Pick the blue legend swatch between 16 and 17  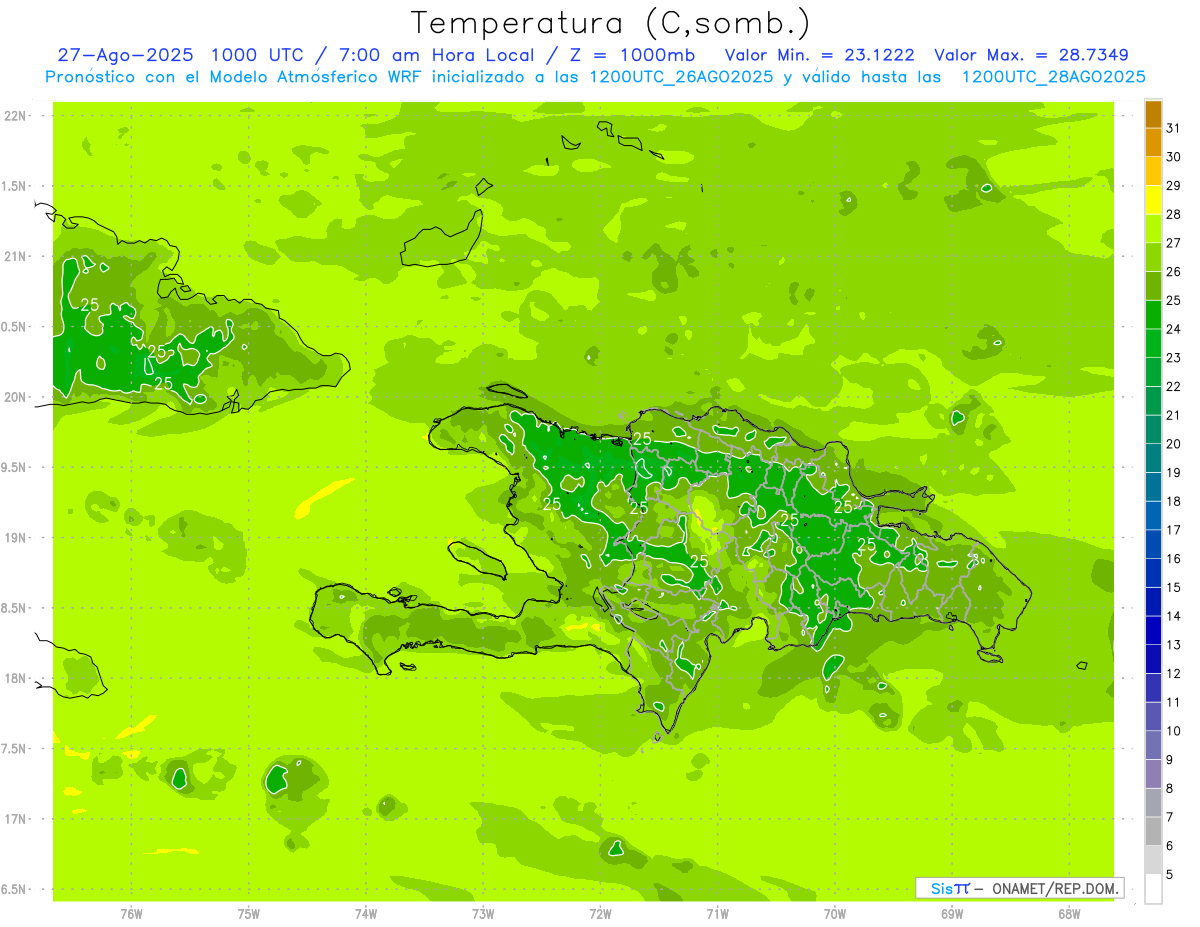point(1153,544)
